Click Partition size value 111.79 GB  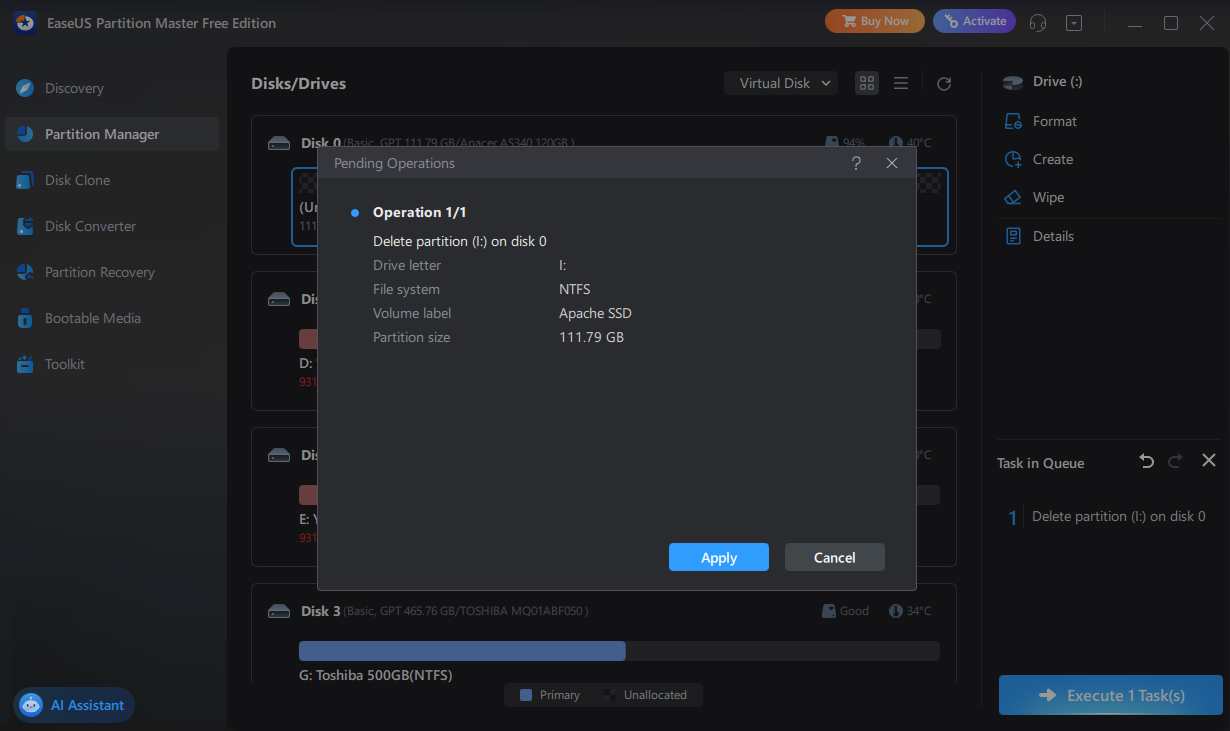(591, 337)
